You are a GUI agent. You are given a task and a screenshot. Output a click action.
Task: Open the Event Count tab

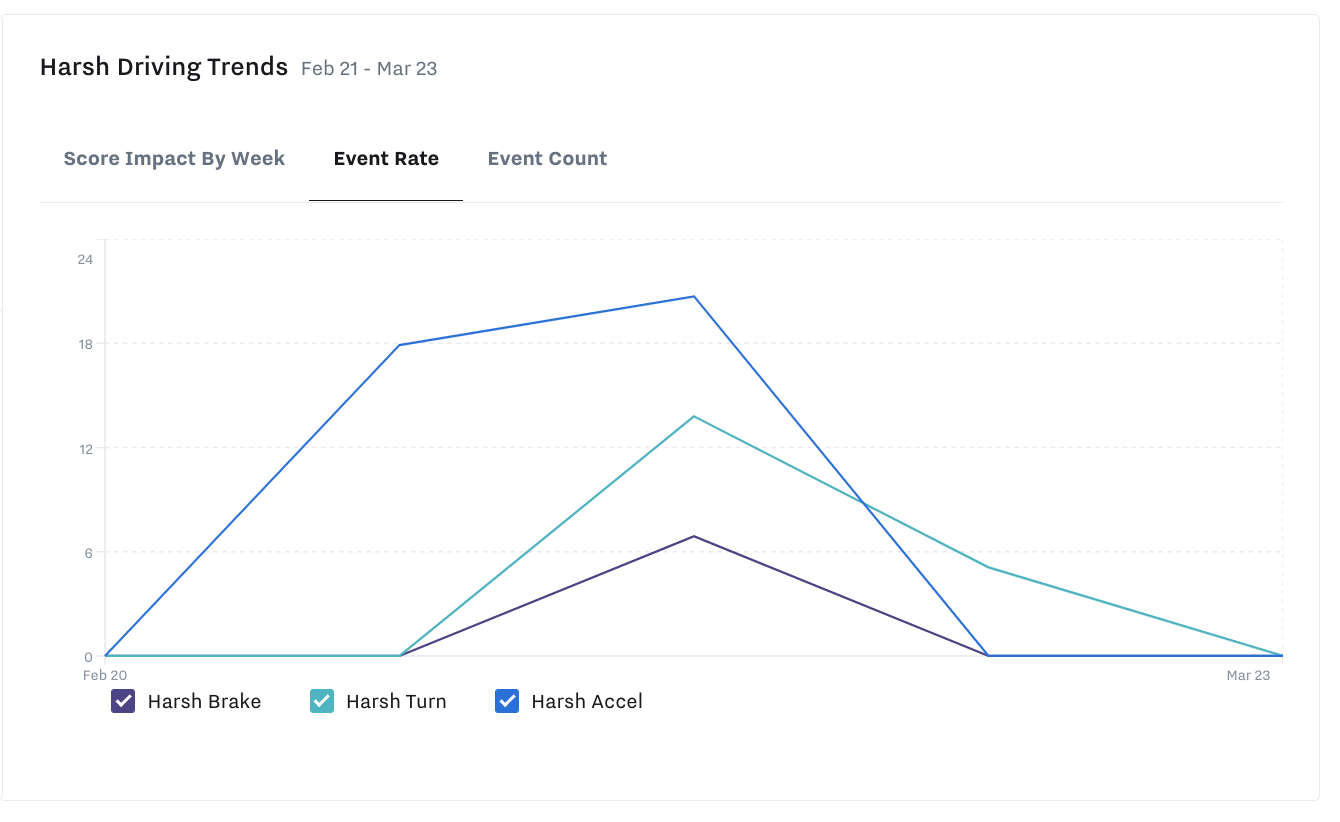click(x=547, y=158)
